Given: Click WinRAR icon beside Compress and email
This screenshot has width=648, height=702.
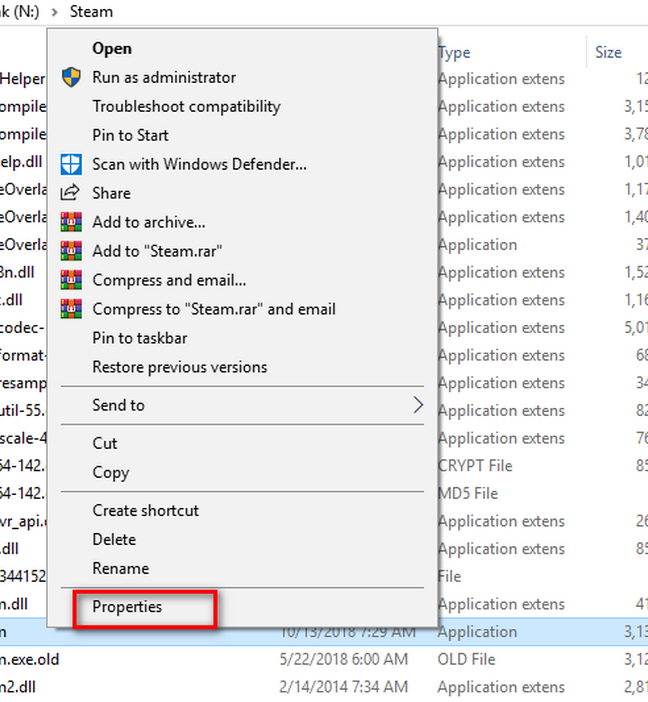Looking at the screenshot, I should coord(71,280).
